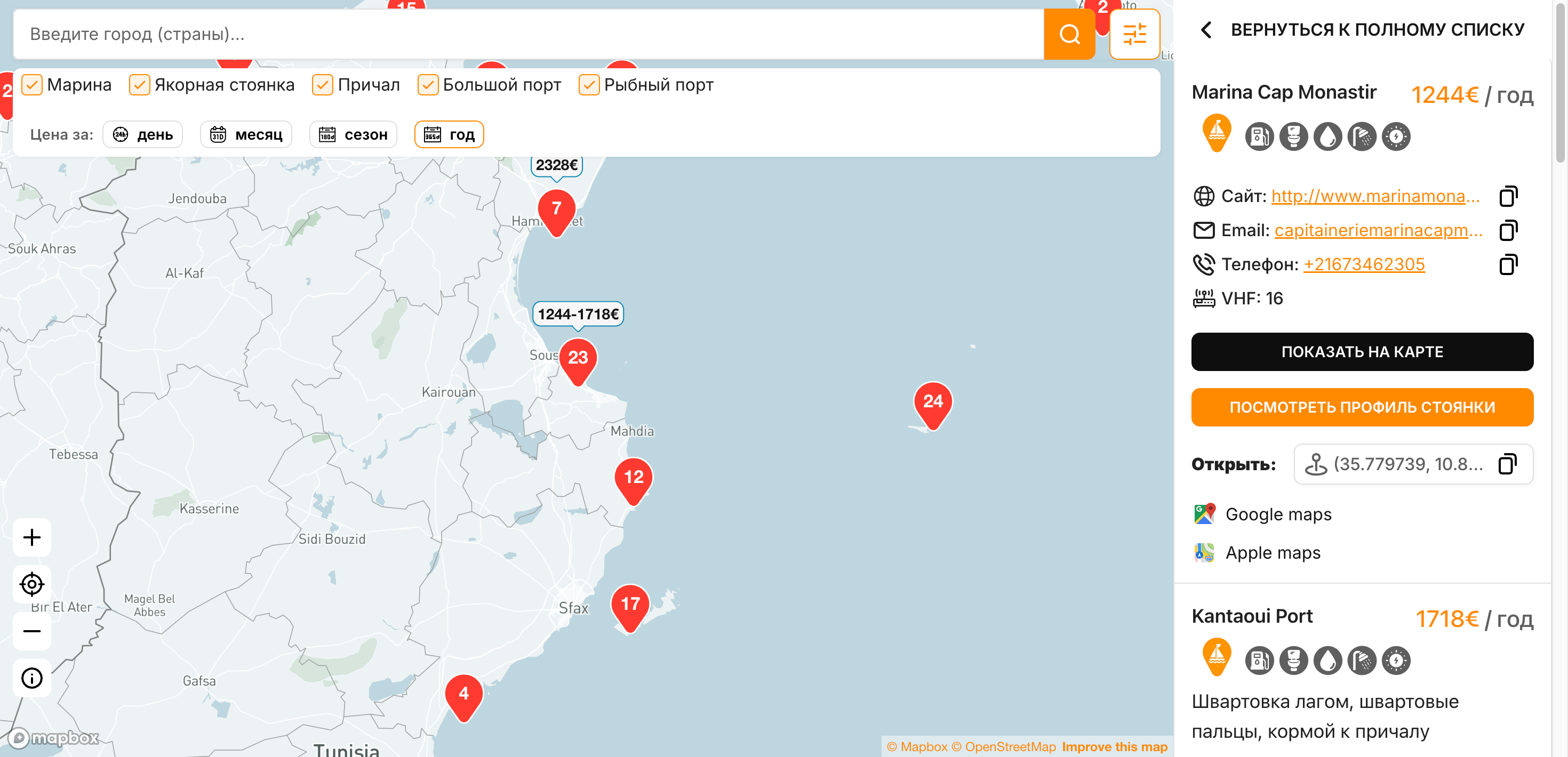
Task: Click the city search input field
Action: pos(528,34)
